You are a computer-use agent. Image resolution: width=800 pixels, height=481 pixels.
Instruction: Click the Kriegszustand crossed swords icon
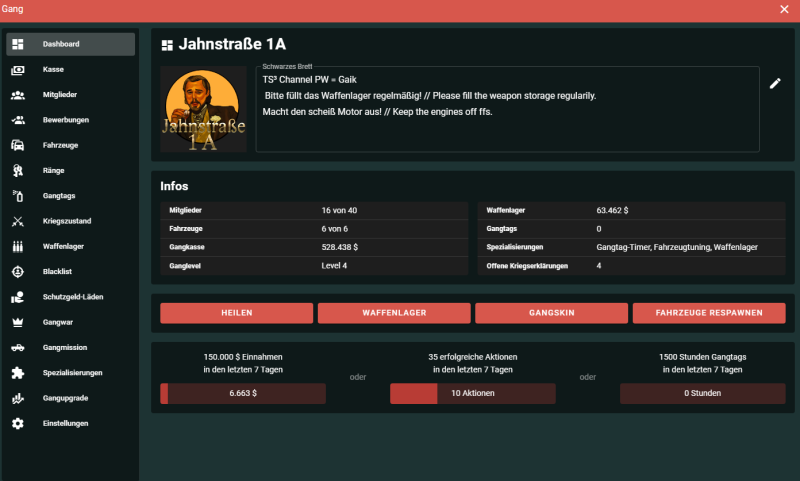point(18,221)
